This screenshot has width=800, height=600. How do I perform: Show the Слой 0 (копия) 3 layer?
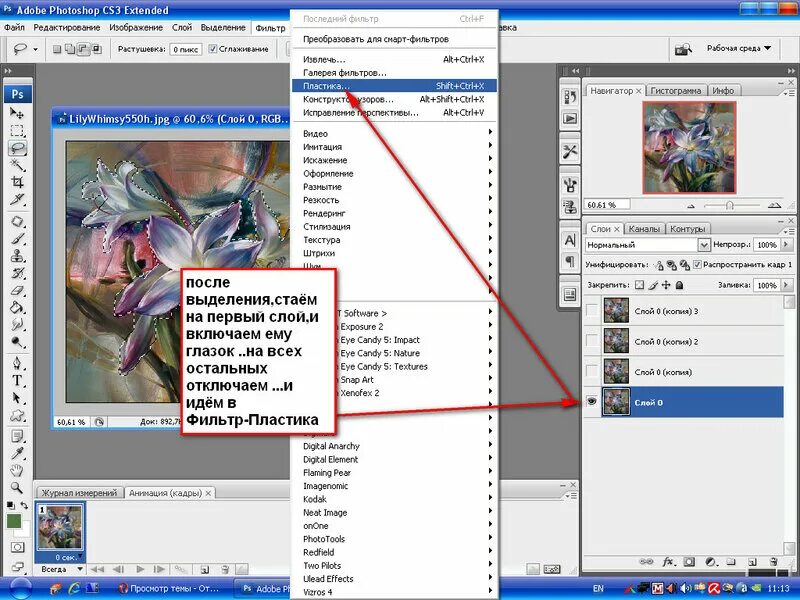[x=592, y=311]
